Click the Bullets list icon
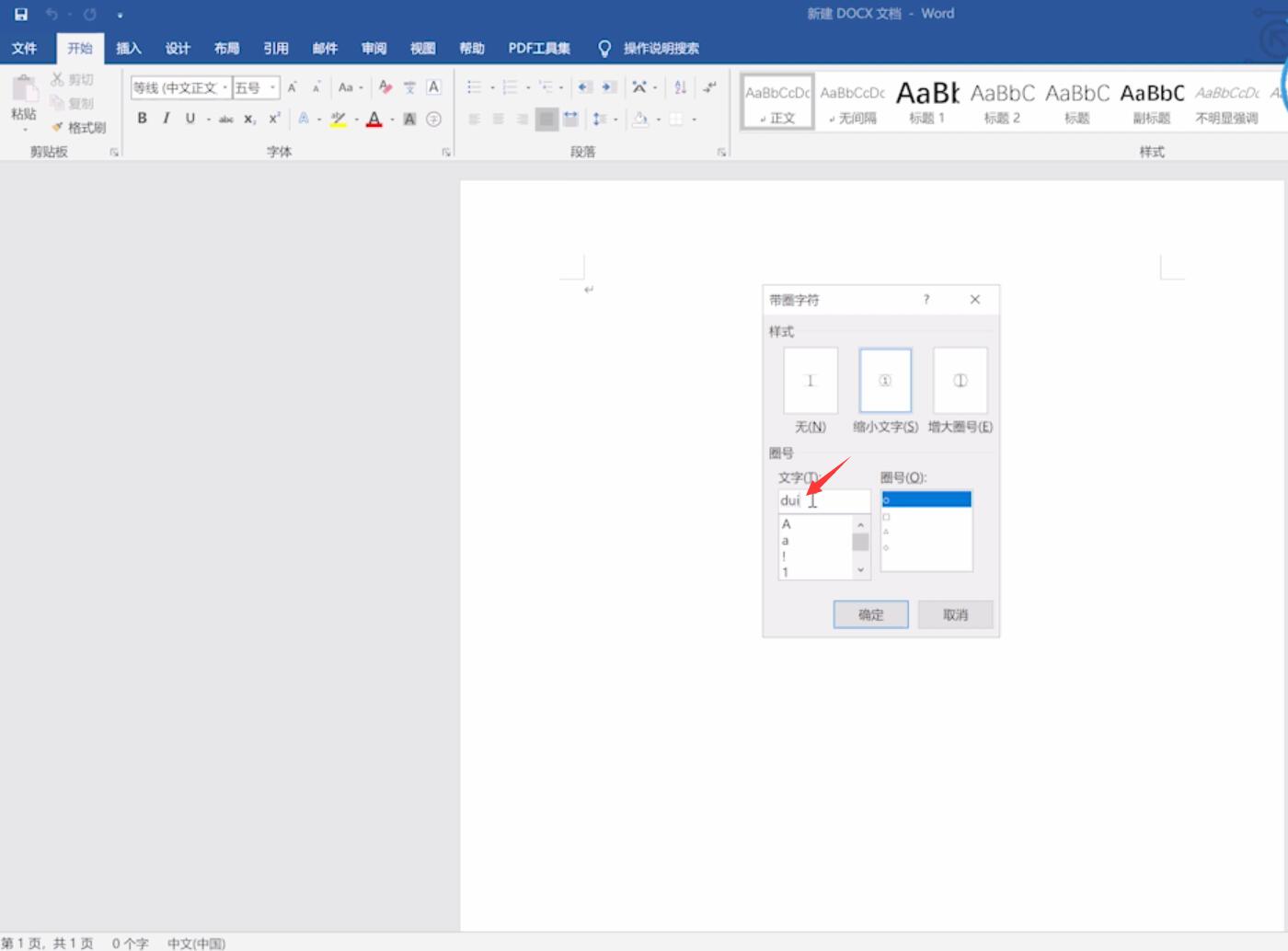 [x=475, y=87]
